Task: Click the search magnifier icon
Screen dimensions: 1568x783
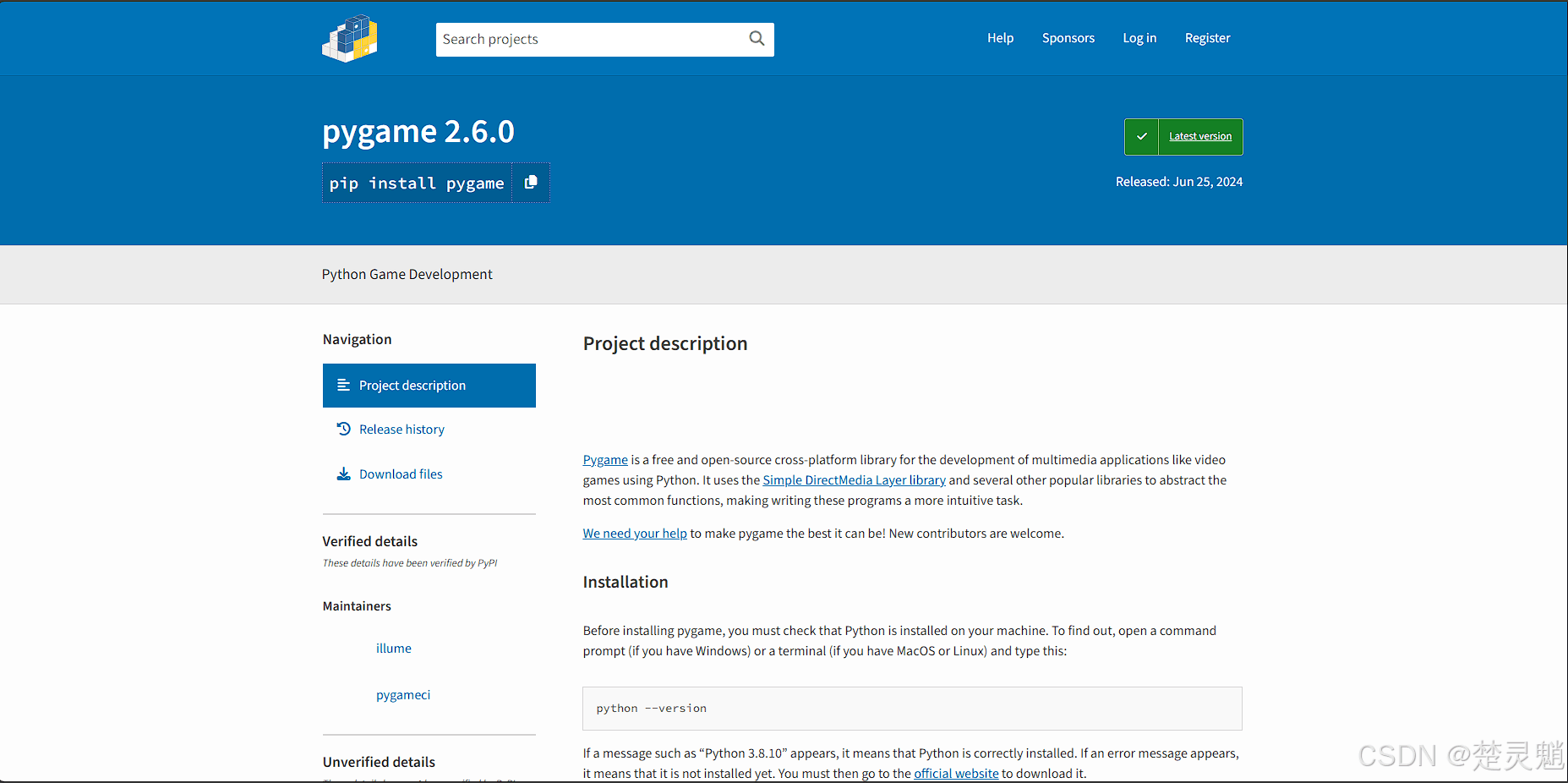Action: pyautogui.click(x=757, y=39)
